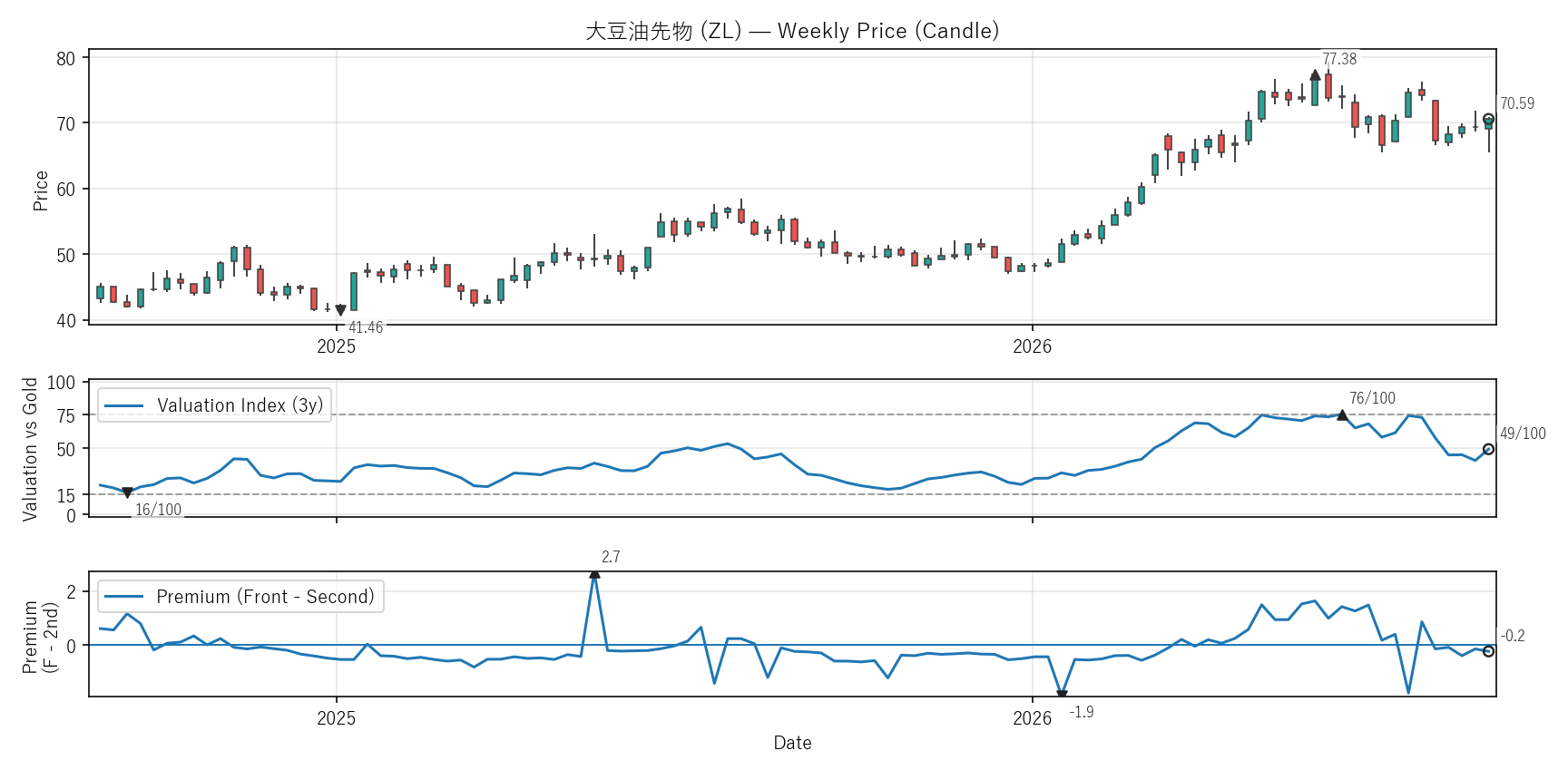Screen dimensions: 1568x770
Task: Click the 16/100 valuation low label
Action: click(158, 510)
